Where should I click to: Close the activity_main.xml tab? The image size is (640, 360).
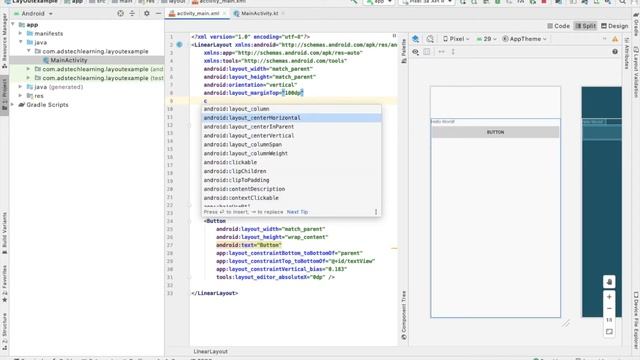tap(224, 13)
